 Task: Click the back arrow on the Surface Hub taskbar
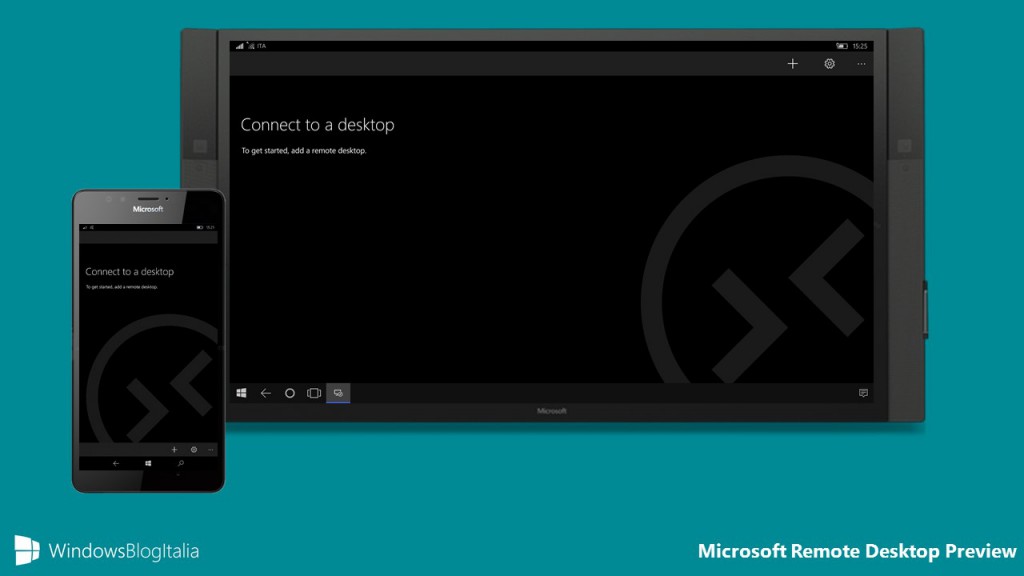click(265, 393)
